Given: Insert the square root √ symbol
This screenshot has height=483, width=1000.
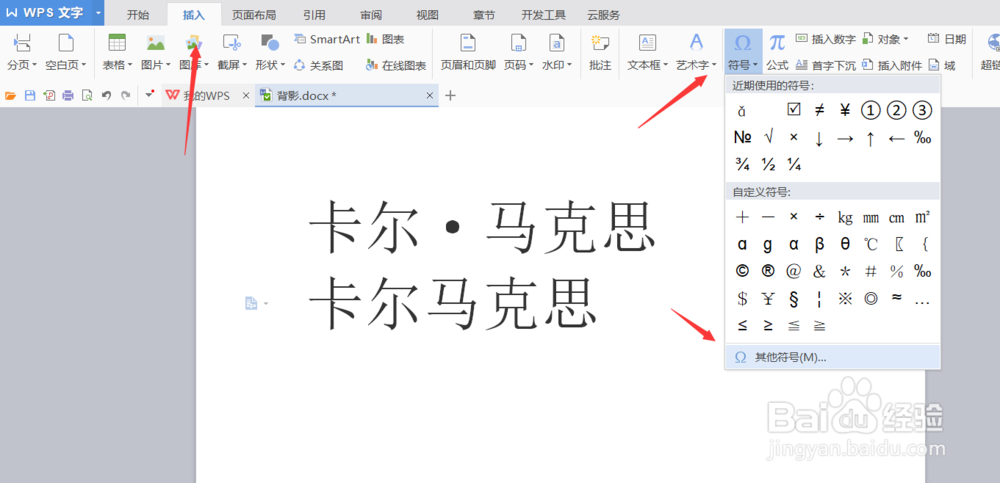Looking at the screenshot, I should 768,137.
